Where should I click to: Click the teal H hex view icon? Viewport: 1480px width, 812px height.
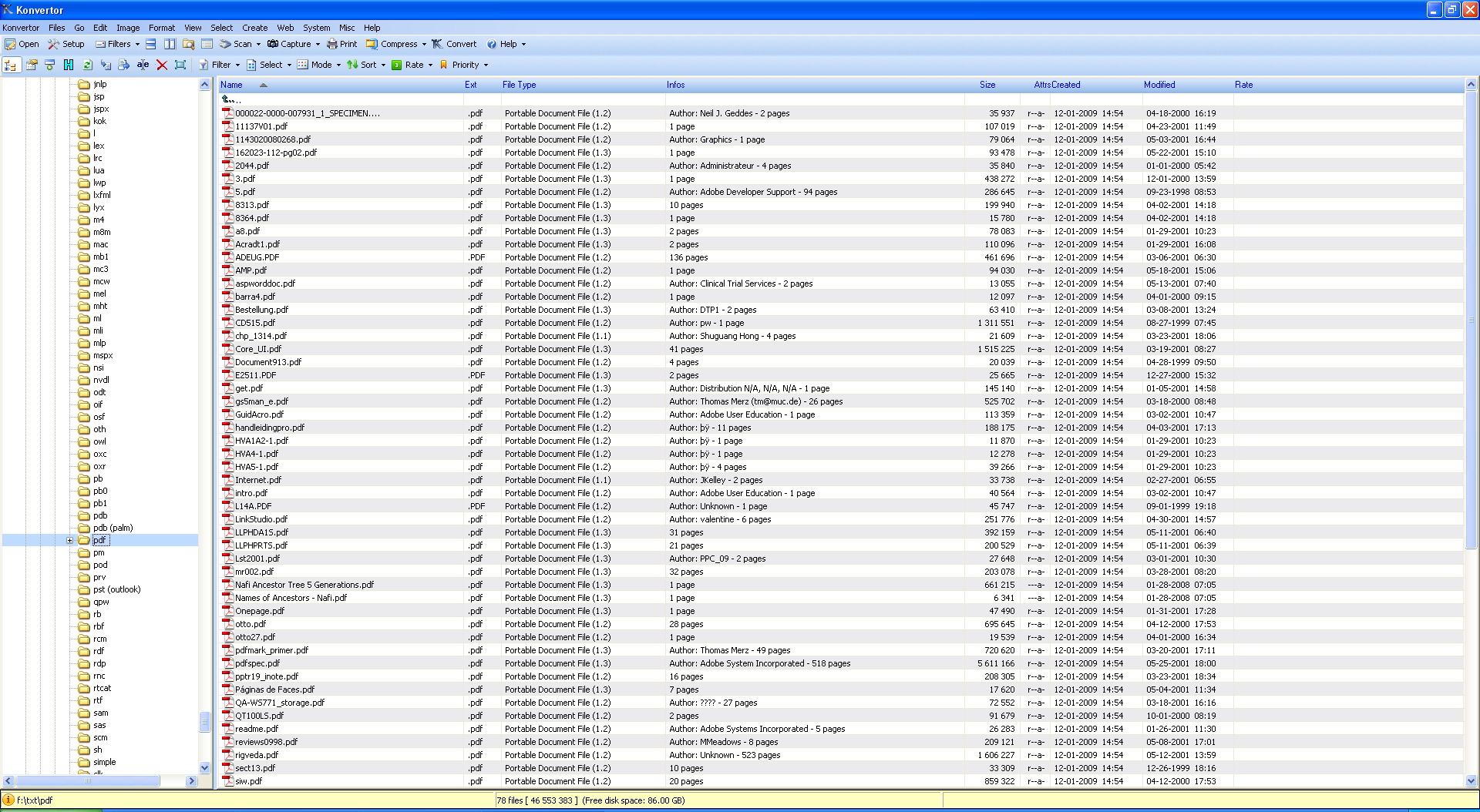pyautogui.click(x=69, y=65)
